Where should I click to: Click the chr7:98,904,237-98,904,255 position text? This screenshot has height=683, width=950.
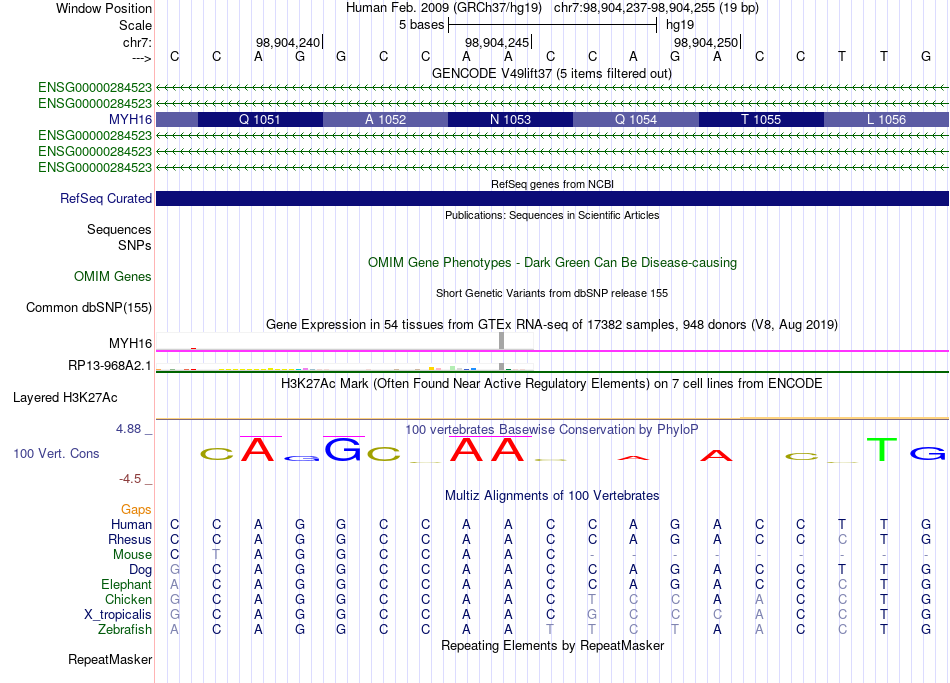(656, 8)
